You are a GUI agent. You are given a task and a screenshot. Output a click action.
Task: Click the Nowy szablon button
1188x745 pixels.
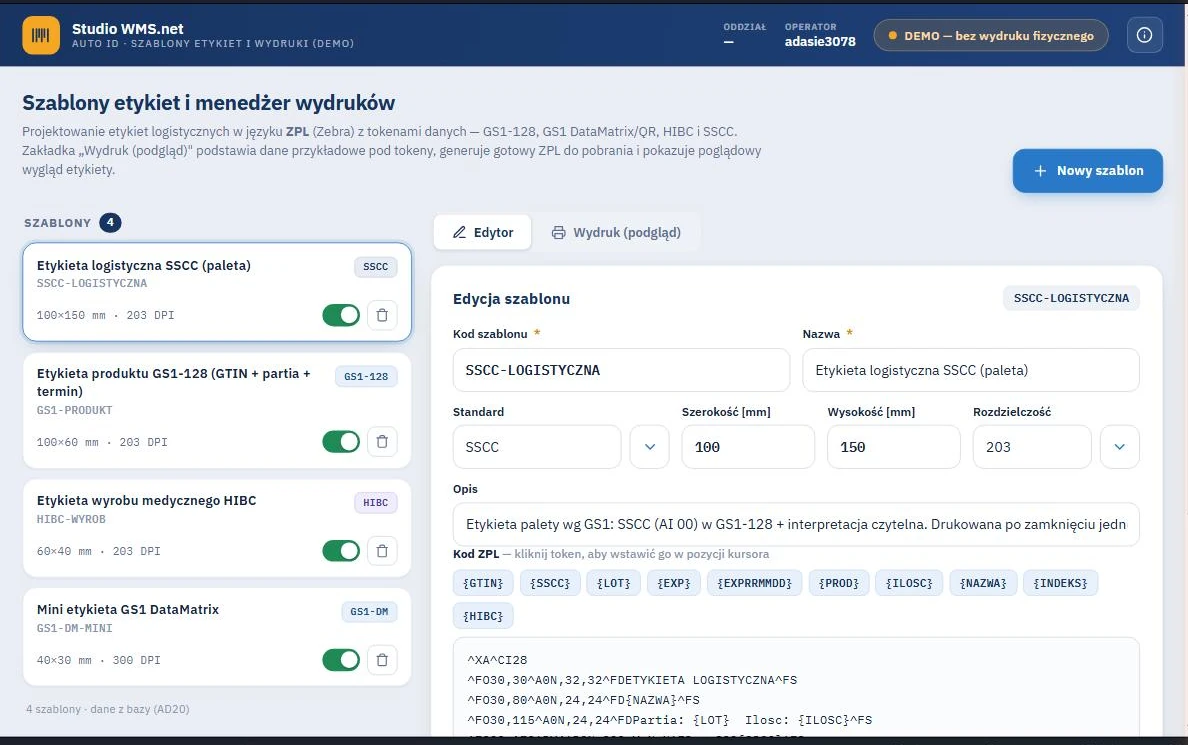click(1087, 171)
